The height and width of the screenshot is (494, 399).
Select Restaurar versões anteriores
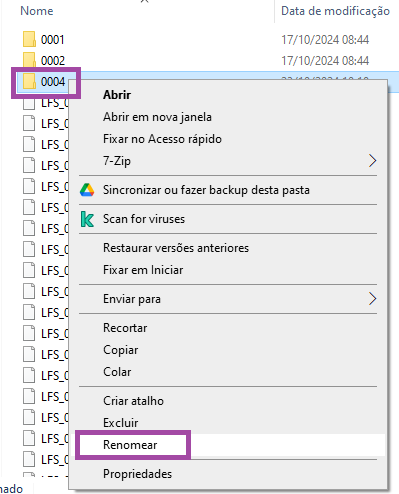click(x=176, y=248)
